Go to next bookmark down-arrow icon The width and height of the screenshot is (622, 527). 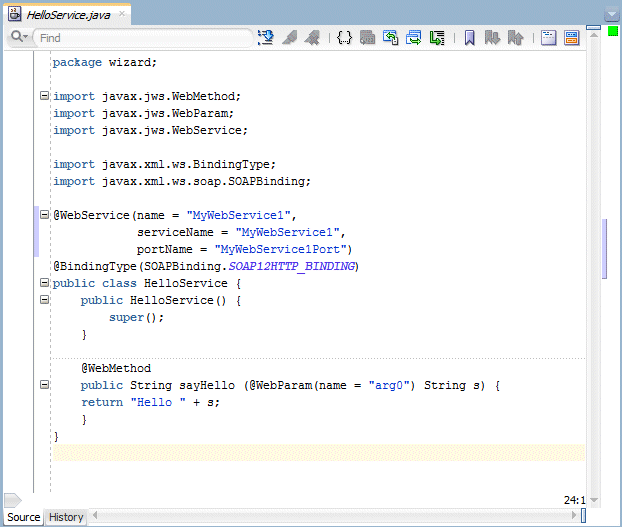coord(492,38)
